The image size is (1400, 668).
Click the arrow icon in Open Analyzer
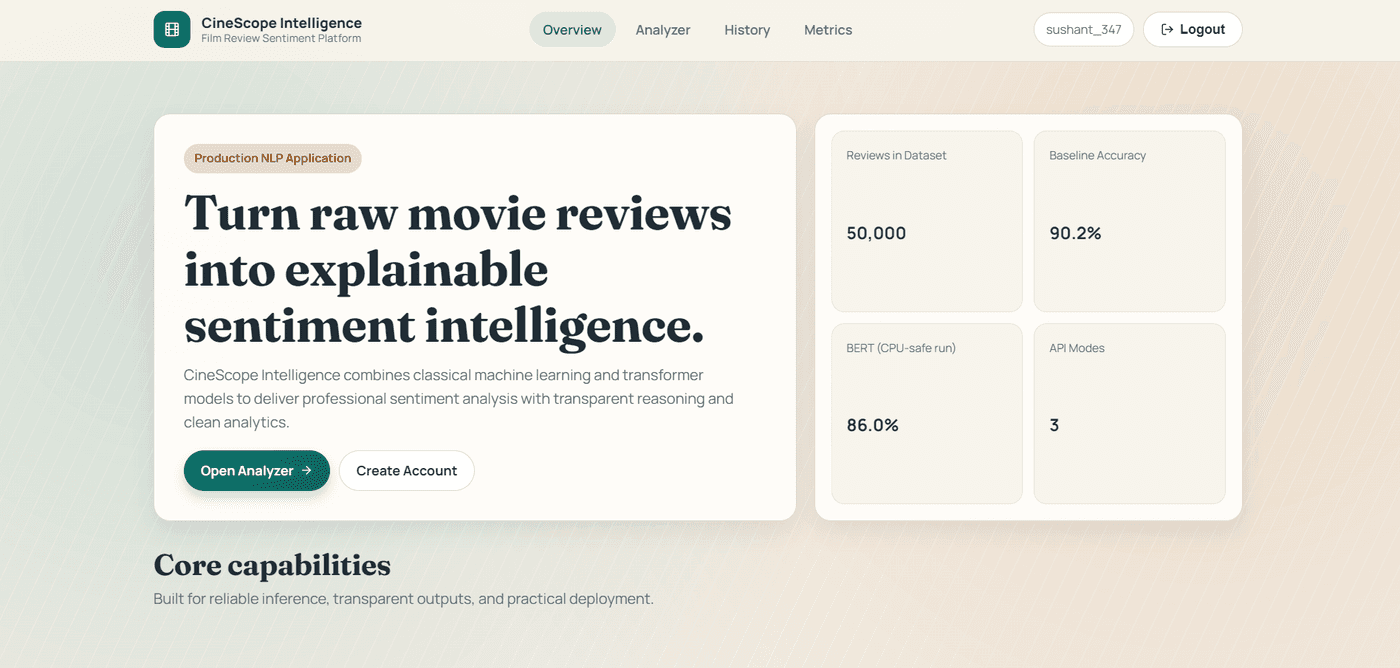(x=307, y=471)
